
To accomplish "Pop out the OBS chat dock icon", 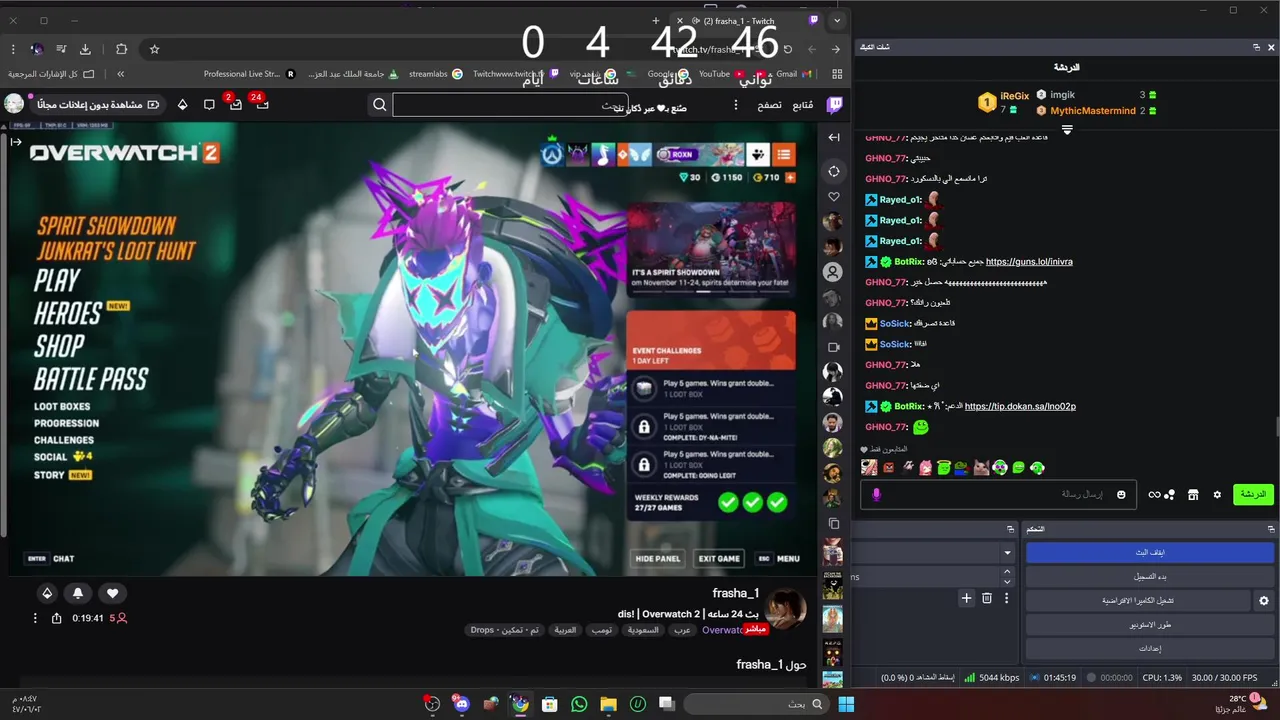I will (x=1256, y=47).
